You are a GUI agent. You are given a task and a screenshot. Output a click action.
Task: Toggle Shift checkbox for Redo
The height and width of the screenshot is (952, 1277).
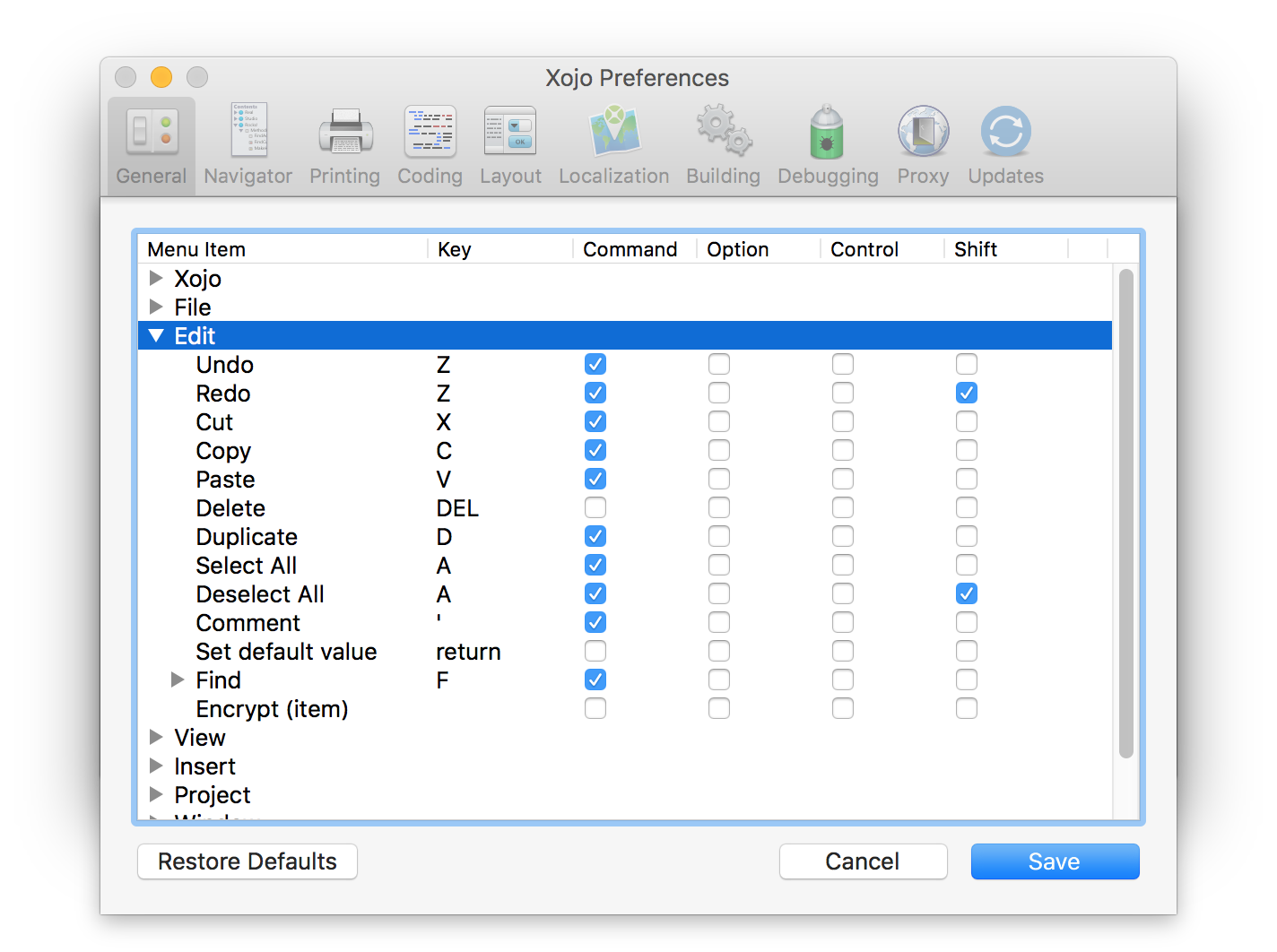point(967,393)
